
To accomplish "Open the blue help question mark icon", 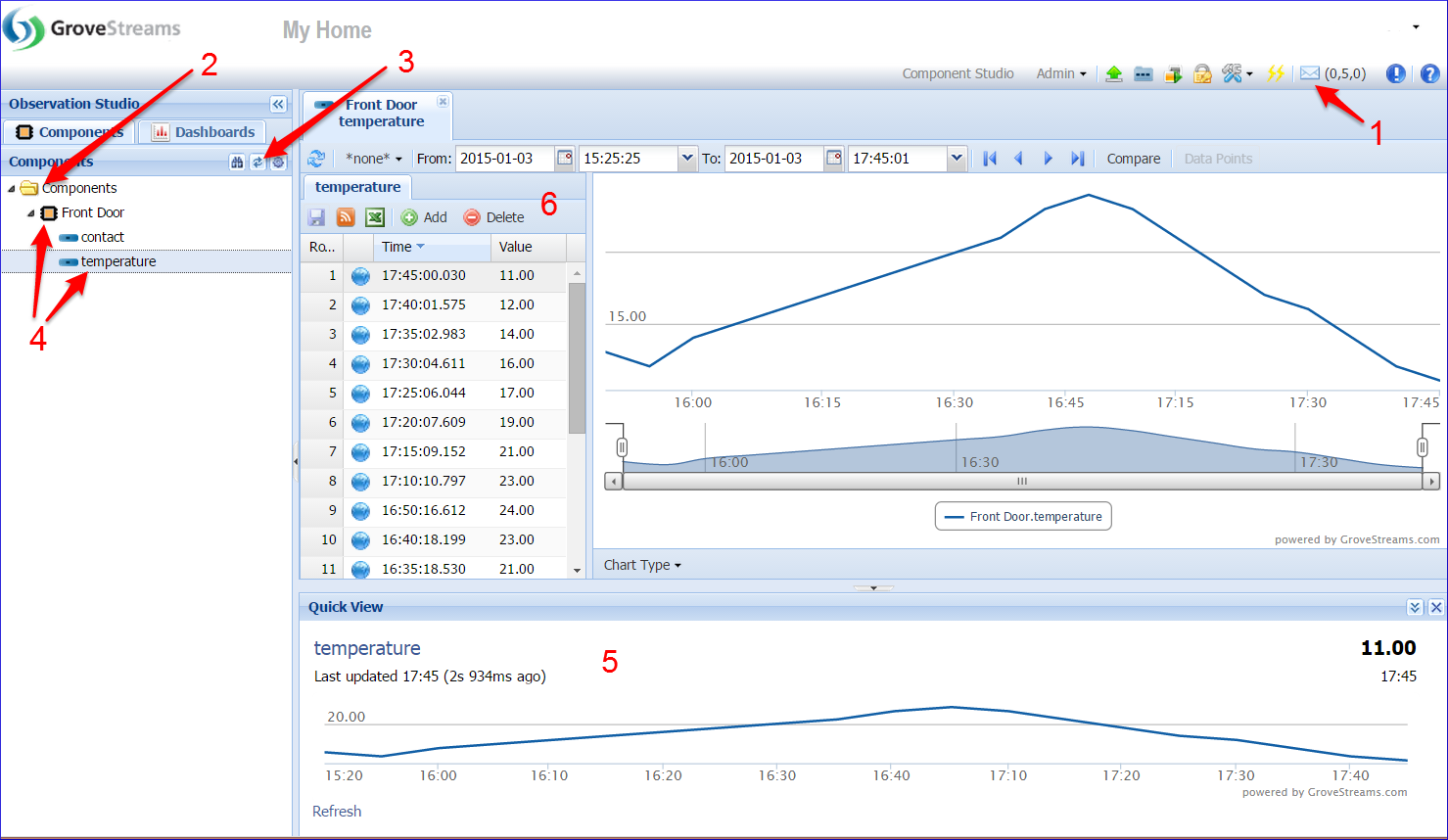I will pos(1429,73).
